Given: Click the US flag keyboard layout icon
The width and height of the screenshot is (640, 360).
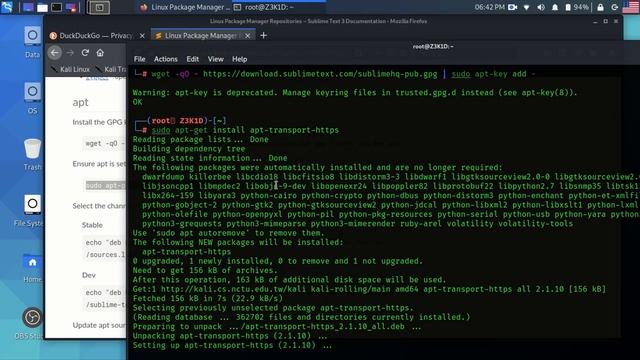Looking at the screenshot, I should pos(631,7).
